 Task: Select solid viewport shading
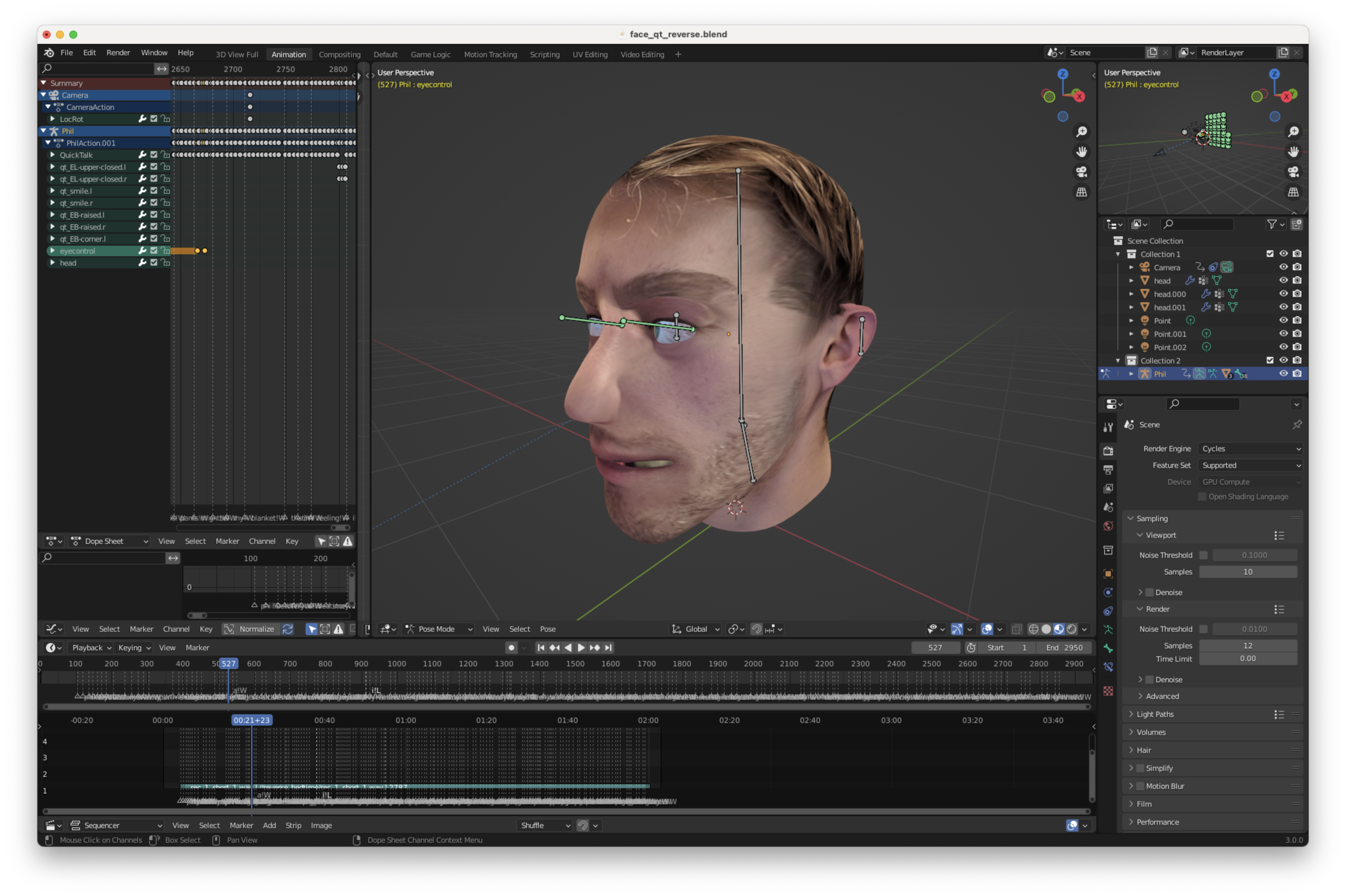(1046, 629)
